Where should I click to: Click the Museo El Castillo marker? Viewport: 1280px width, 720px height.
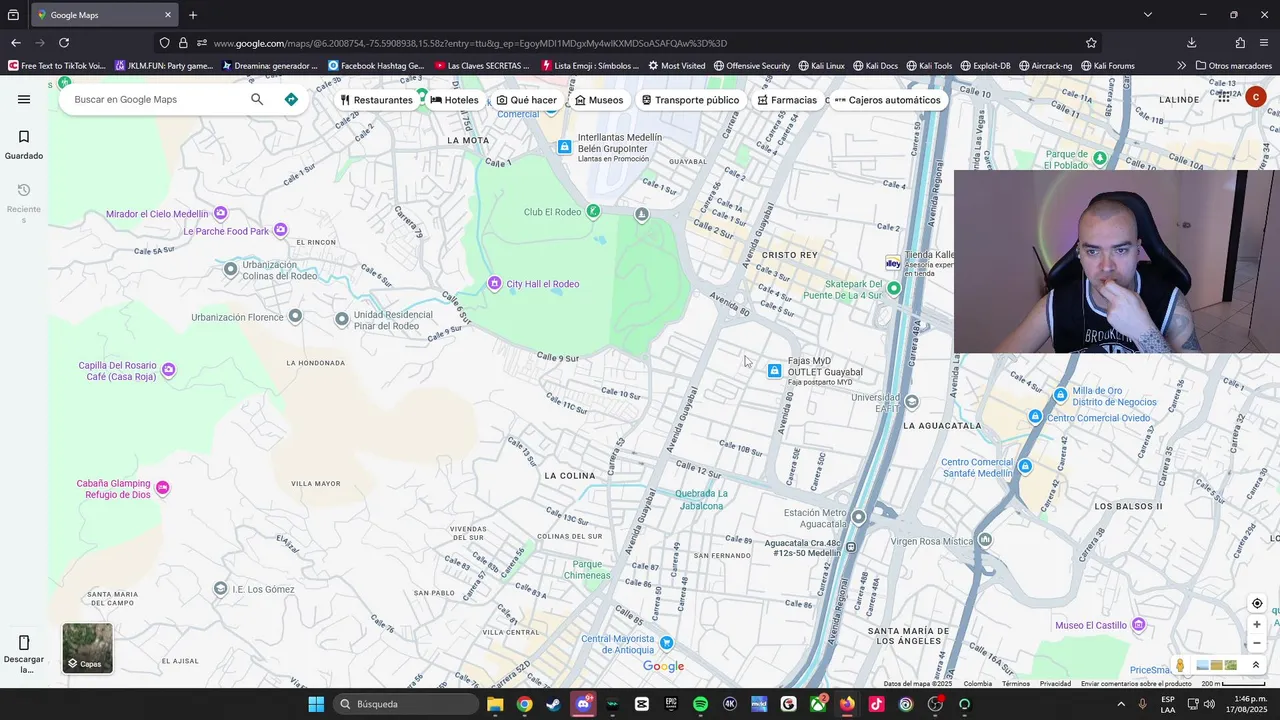[x=1137, y=625]
